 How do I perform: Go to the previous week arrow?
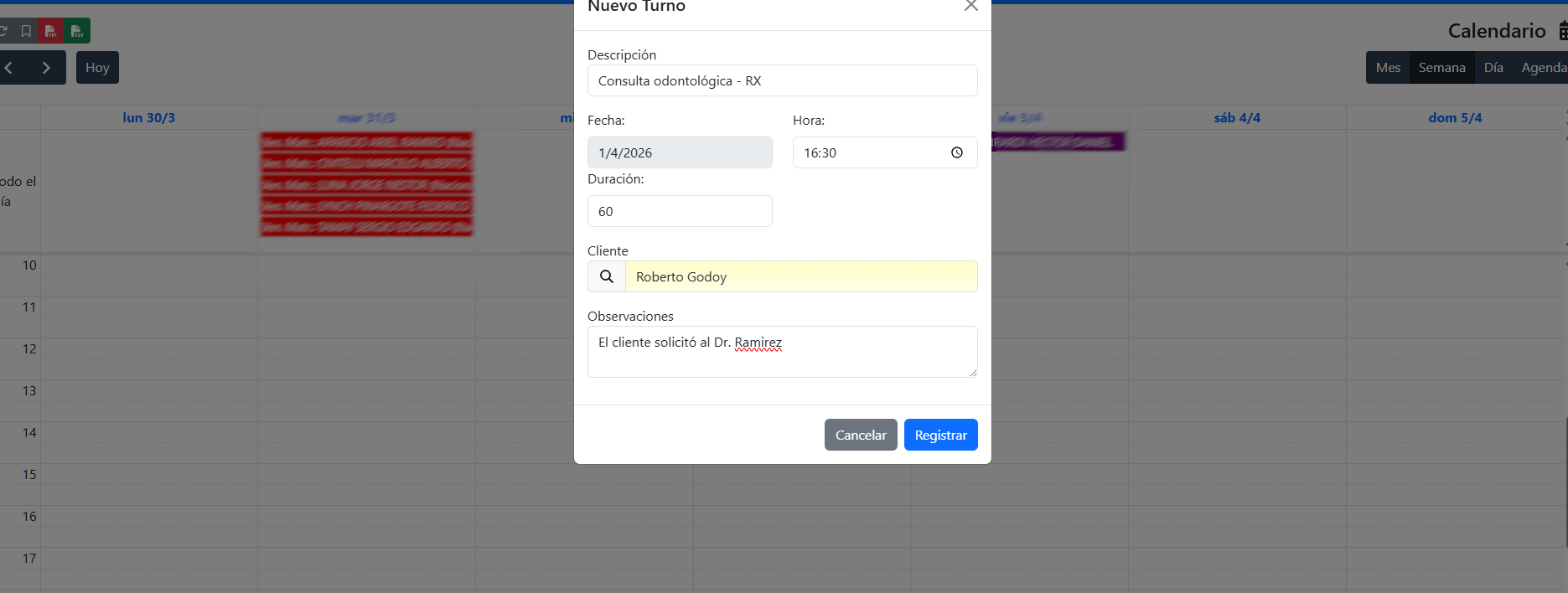[x=9, y=68]
